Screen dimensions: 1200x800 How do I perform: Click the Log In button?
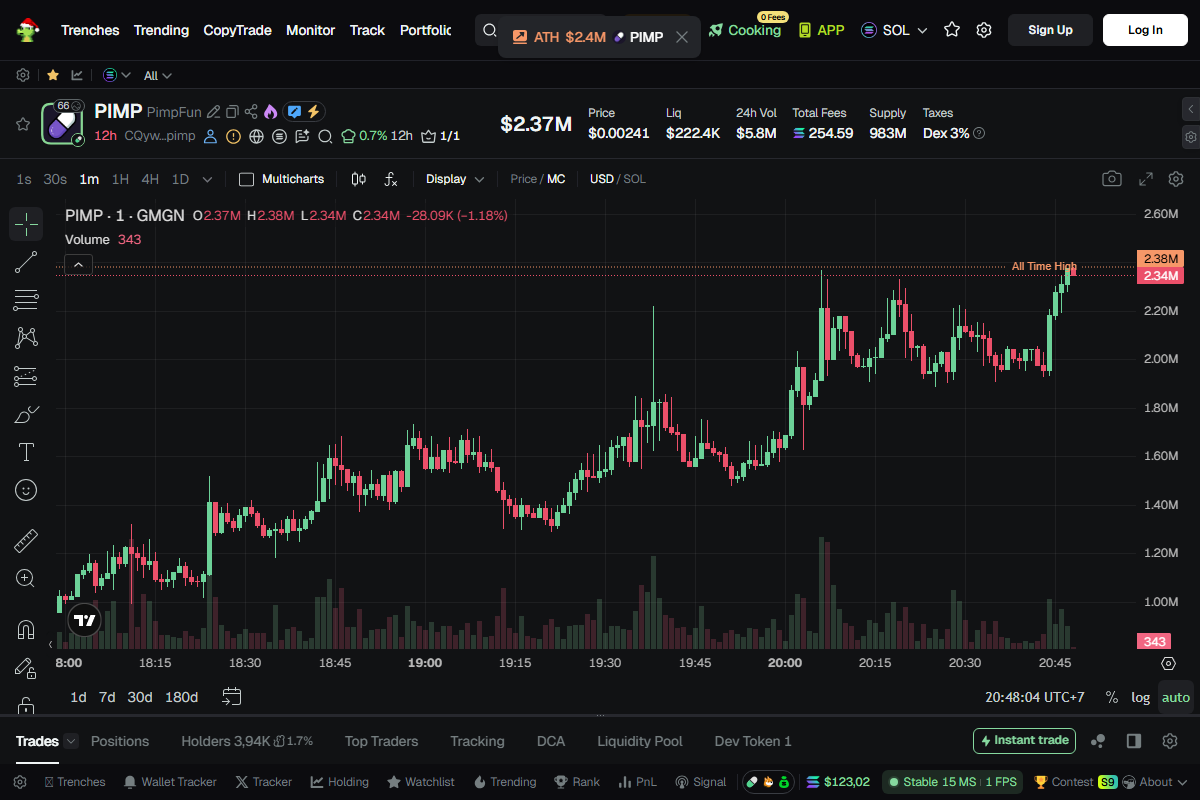click(x=1145, y=30)
